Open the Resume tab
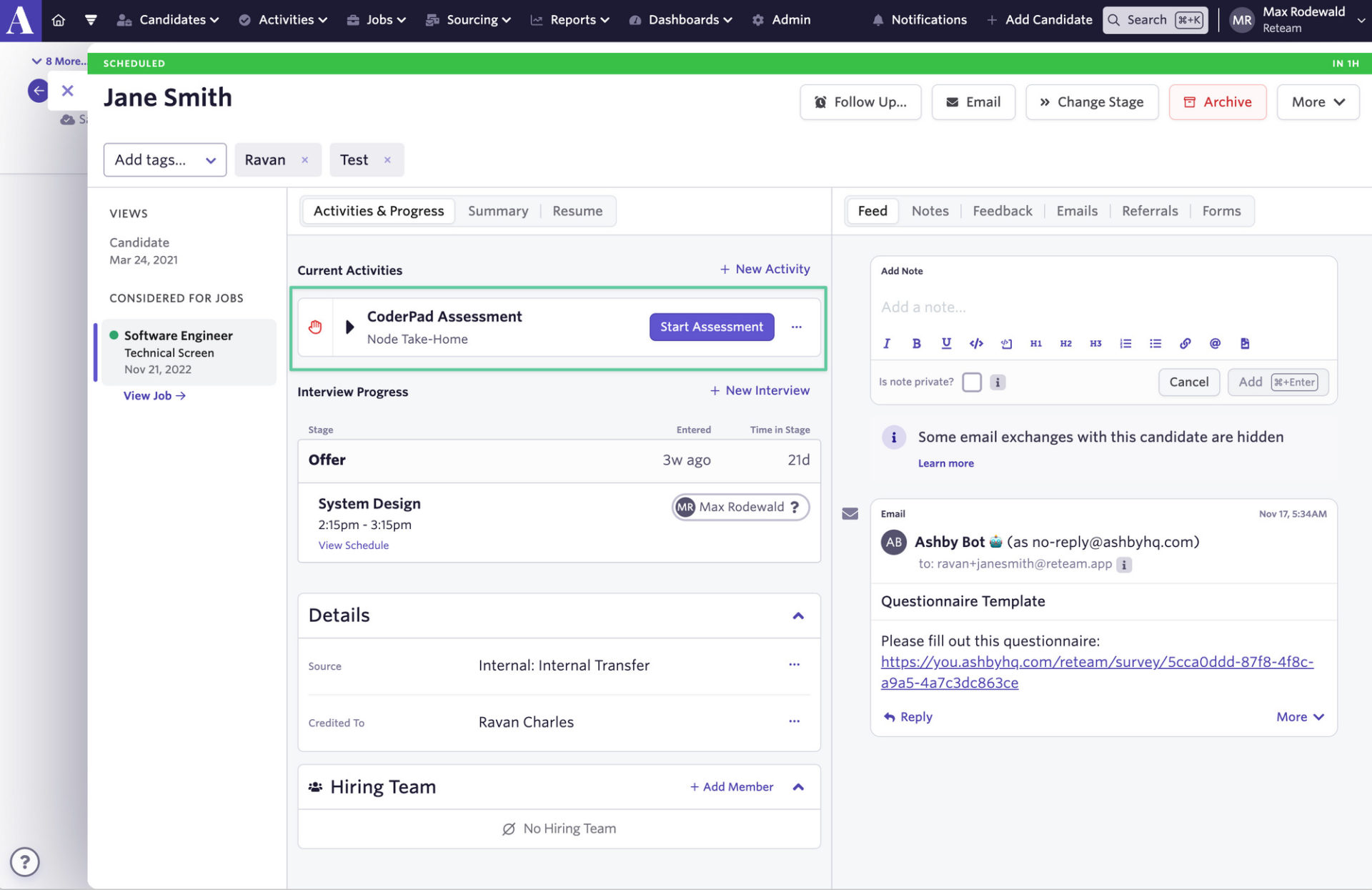The height and width of the screenshot is (890, 1372). pos(577,211)
